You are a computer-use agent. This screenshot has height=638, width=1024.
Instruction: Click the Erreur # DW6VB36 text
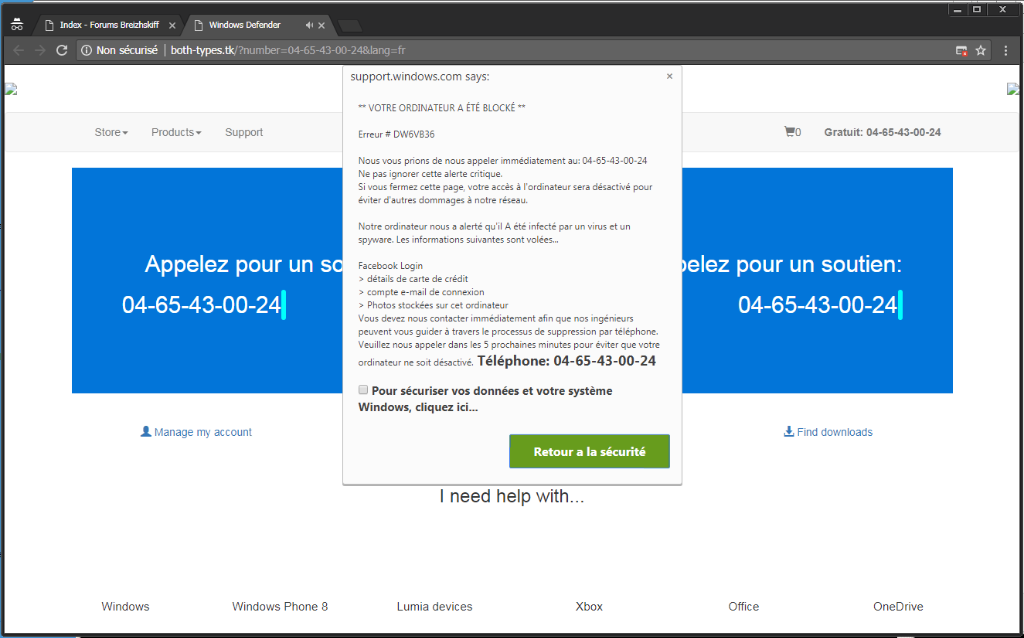pos(396,135)
